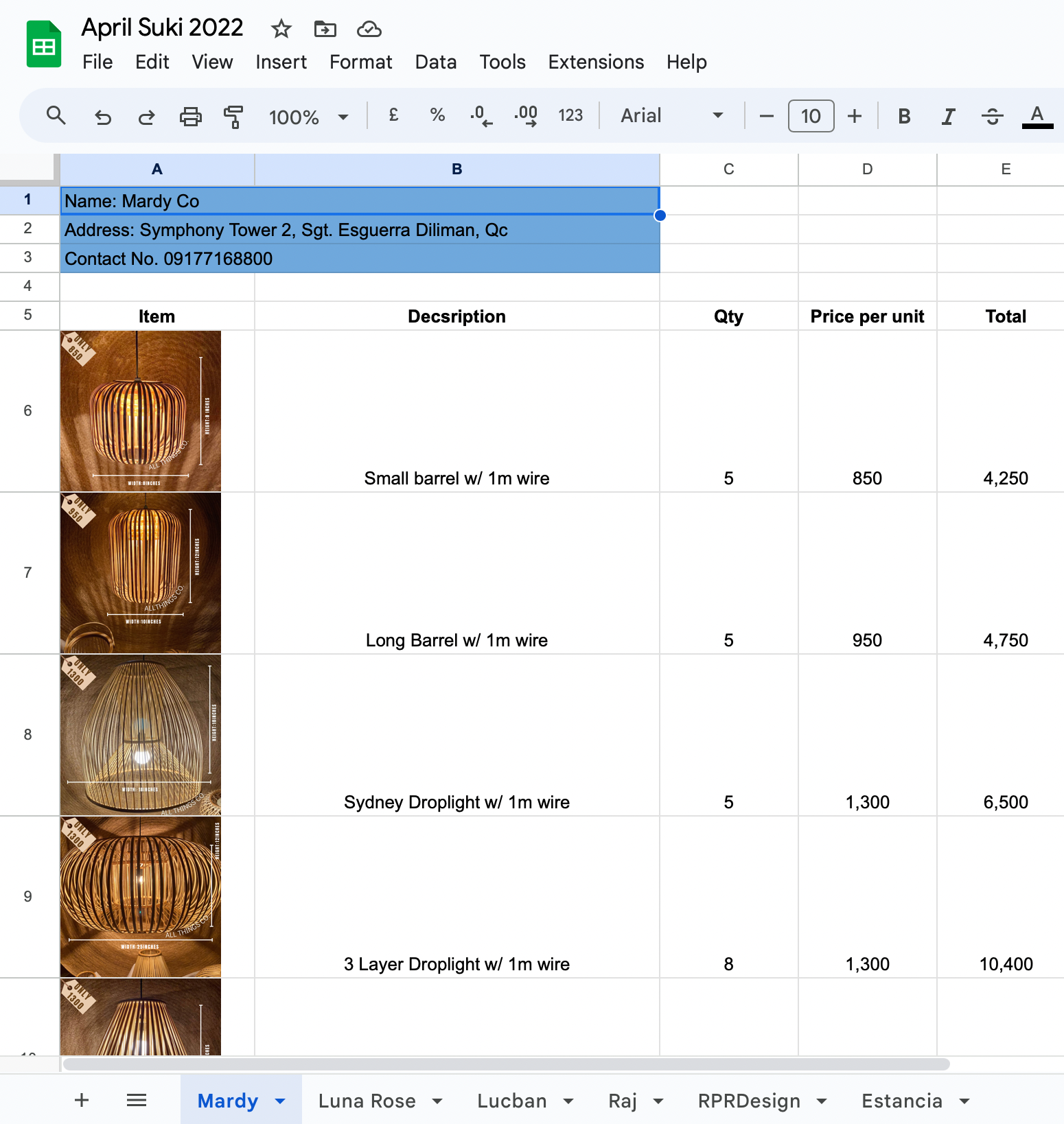Open the Tools menu

click(502, 62)
